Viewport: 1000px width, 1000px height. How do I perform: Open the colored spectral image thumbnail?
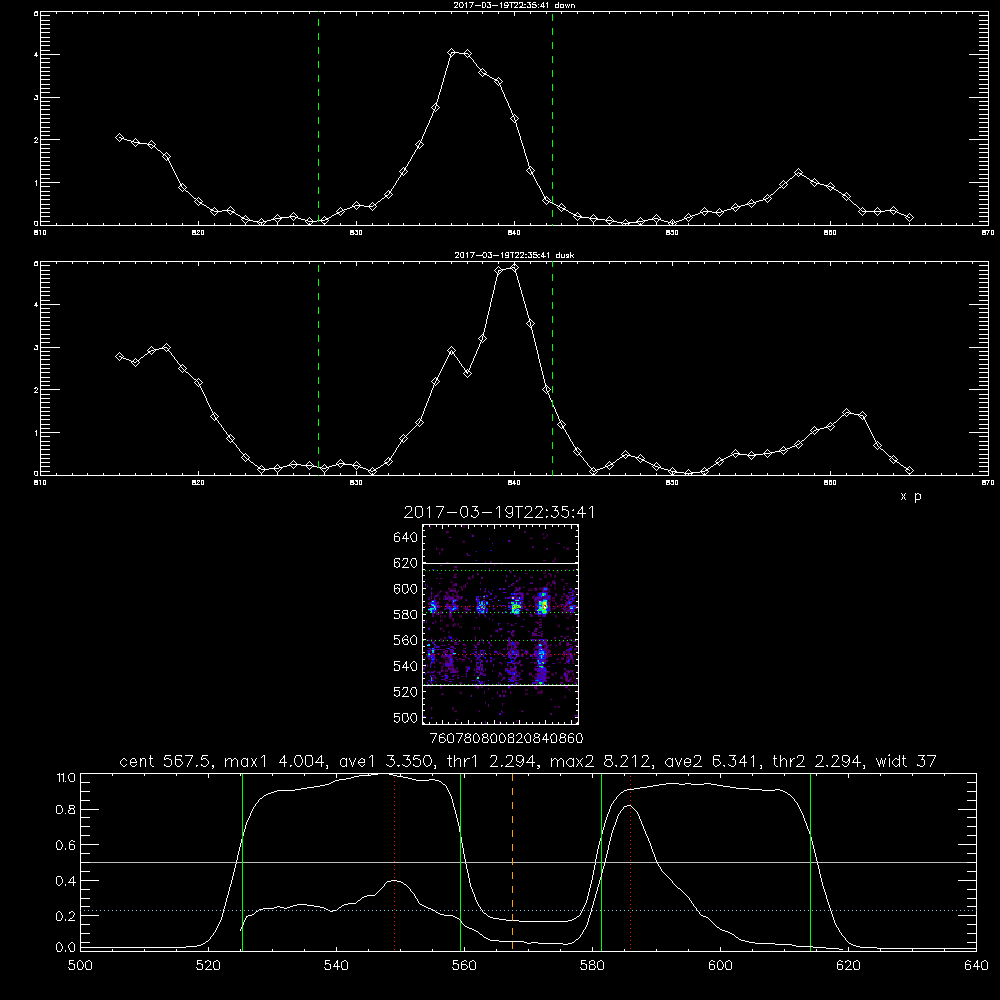coord(501,624)
